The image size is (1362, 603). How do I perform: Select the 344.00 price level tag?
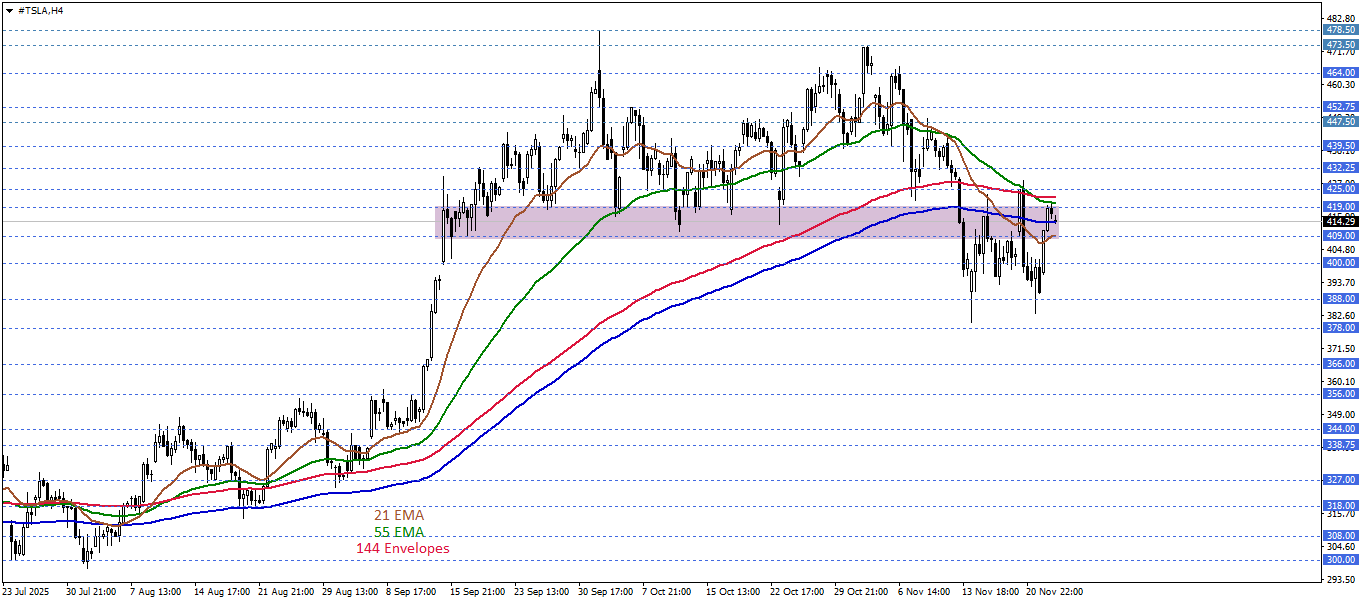(1339, 428)
